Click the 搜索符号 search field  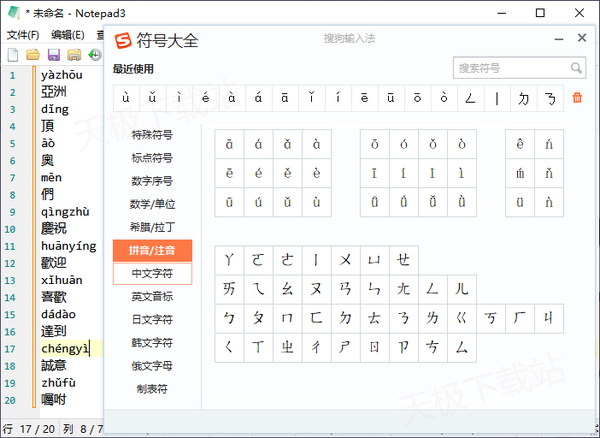click(510, 68)
